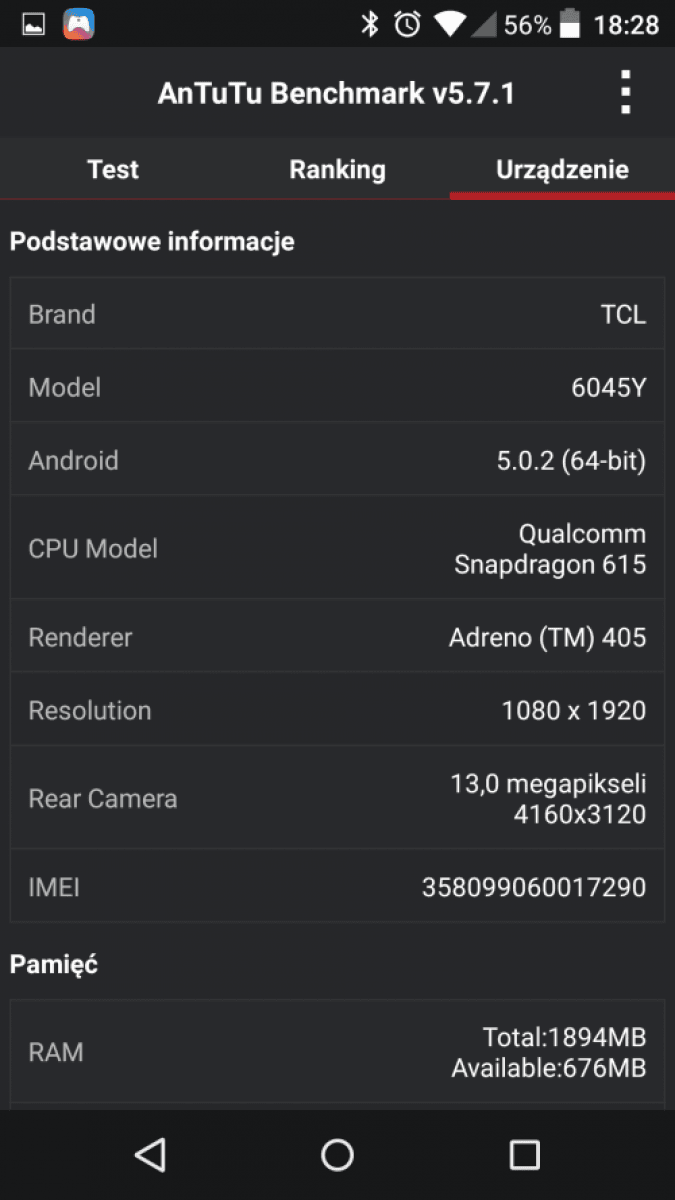Tap the RAM memory row
This screenshot has width=675, height=1200.
337,1052
